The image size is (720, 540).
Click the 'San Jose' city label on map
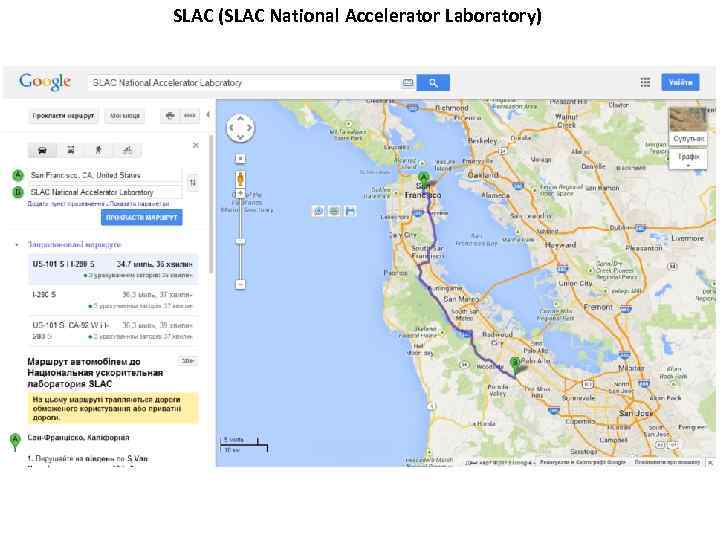click(x=636, y=413)
